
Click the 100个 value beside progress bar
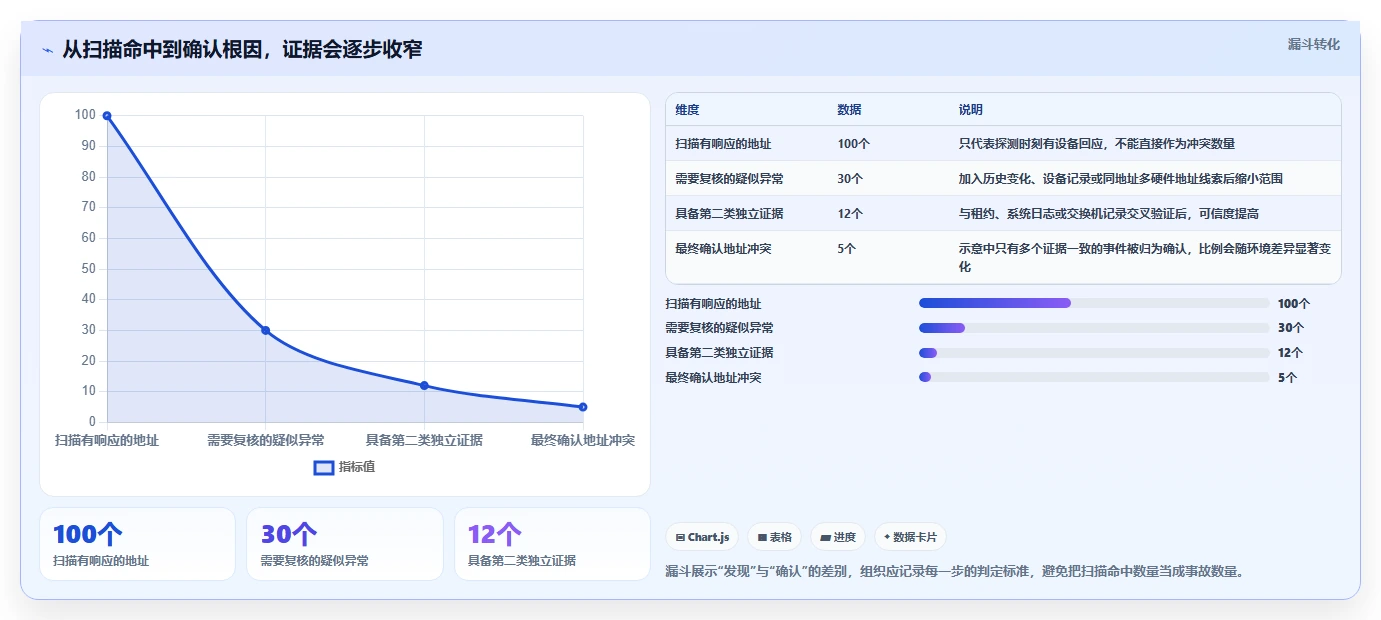1294,303
